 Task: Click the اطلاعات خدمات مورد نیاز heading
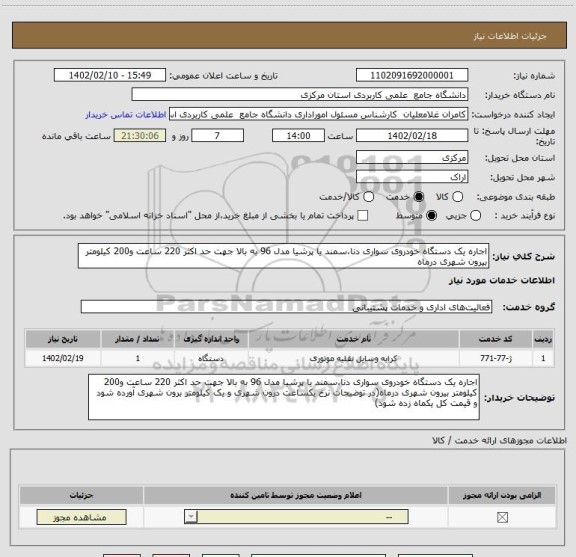(502, 280)
